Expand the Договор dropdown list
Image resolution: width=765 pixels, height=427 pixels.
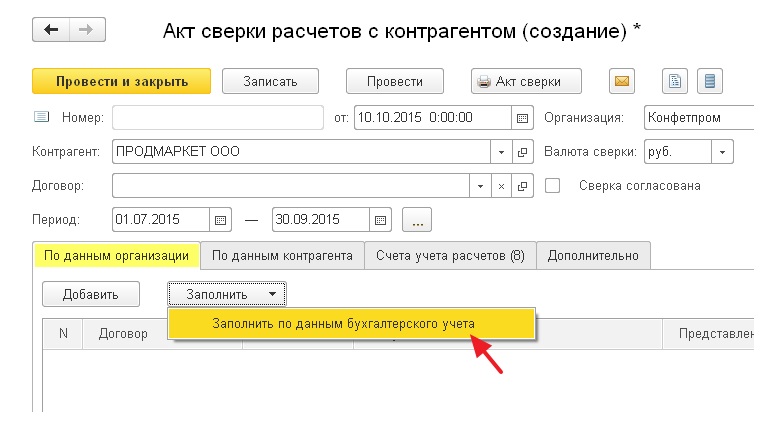[x=480, y=186]
